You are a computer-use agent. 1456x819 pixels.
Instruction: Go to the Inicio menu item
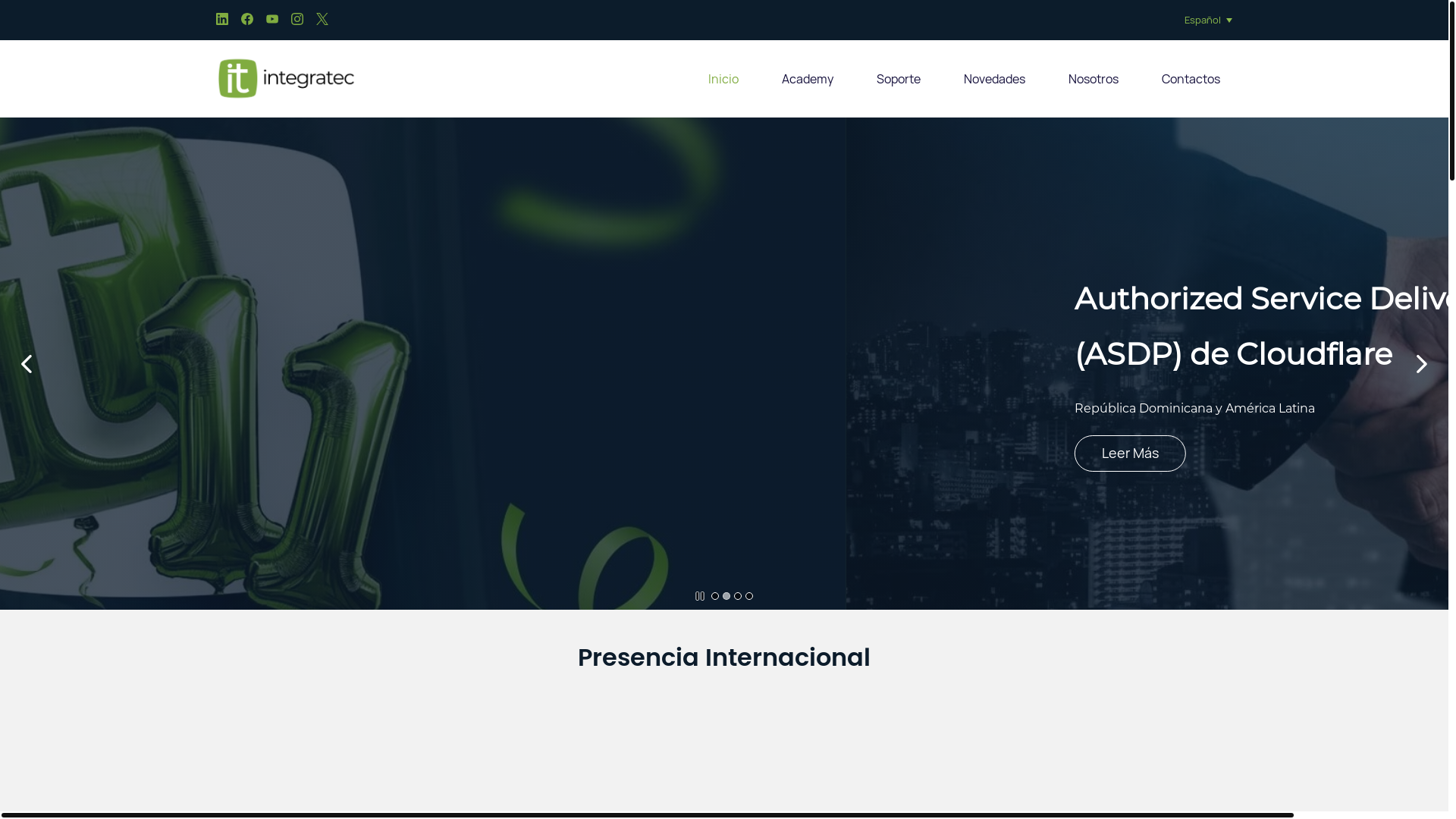point(723,79)
